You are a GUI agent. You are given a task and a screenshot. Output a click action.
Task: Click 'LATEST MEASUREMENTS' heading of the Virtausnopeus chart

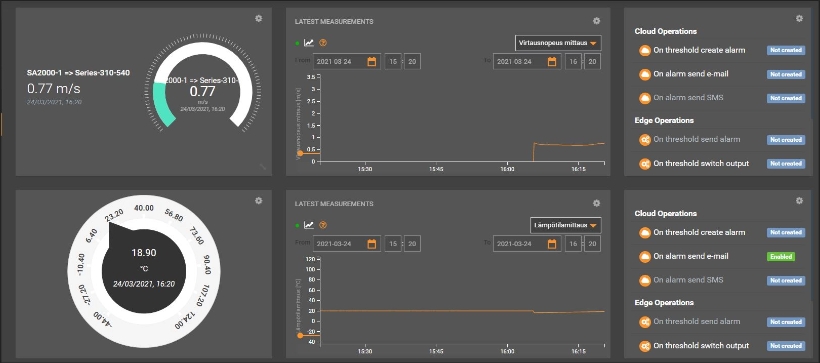[x=334, y=21]
